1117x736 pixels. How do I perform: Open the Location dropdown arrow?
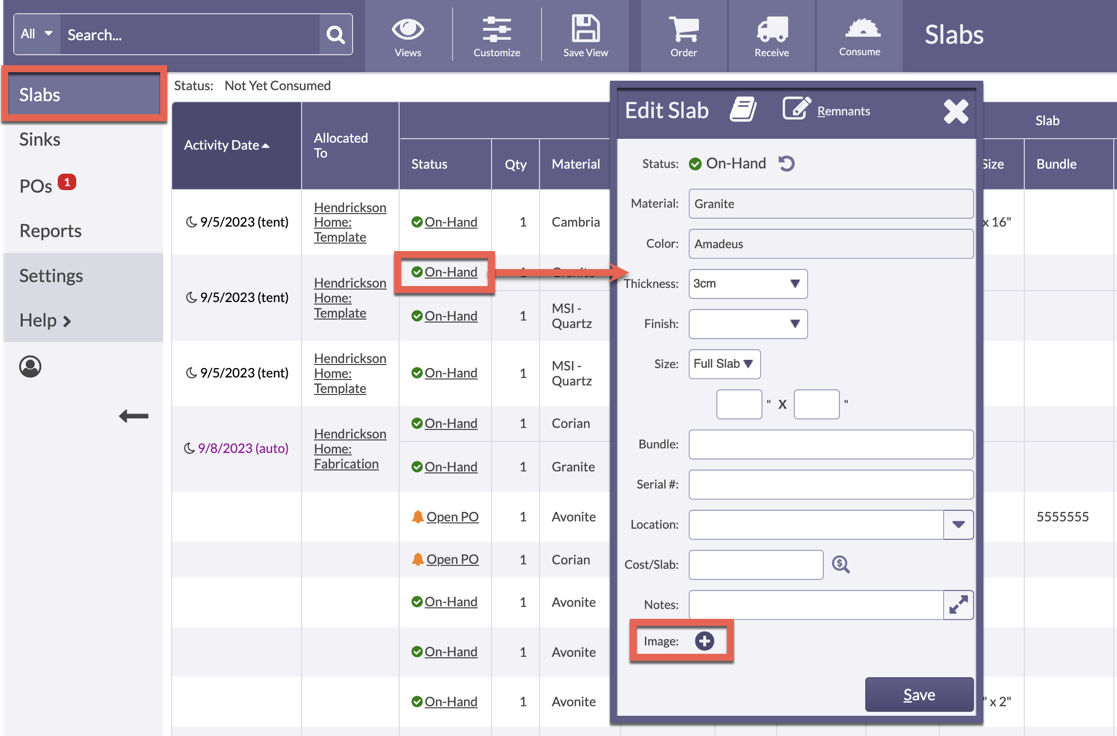958,525
